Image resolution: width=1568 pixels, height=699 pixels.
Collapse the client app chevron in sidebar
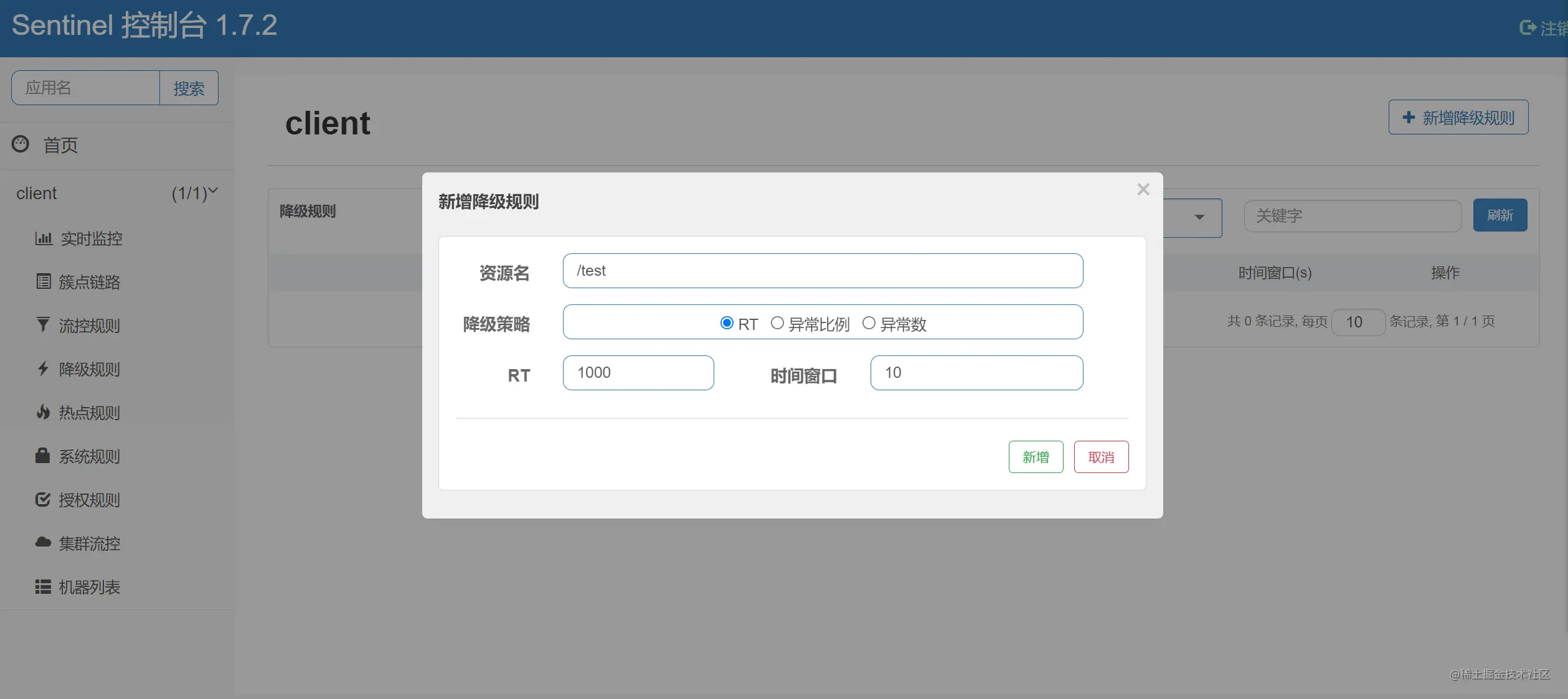tap(213, 191)
